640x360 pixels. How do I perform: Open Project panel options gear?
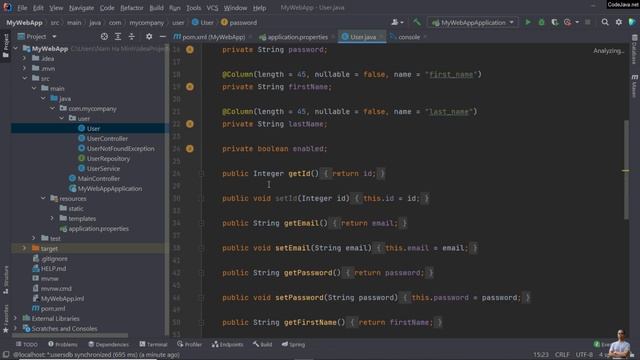(149, 37)
